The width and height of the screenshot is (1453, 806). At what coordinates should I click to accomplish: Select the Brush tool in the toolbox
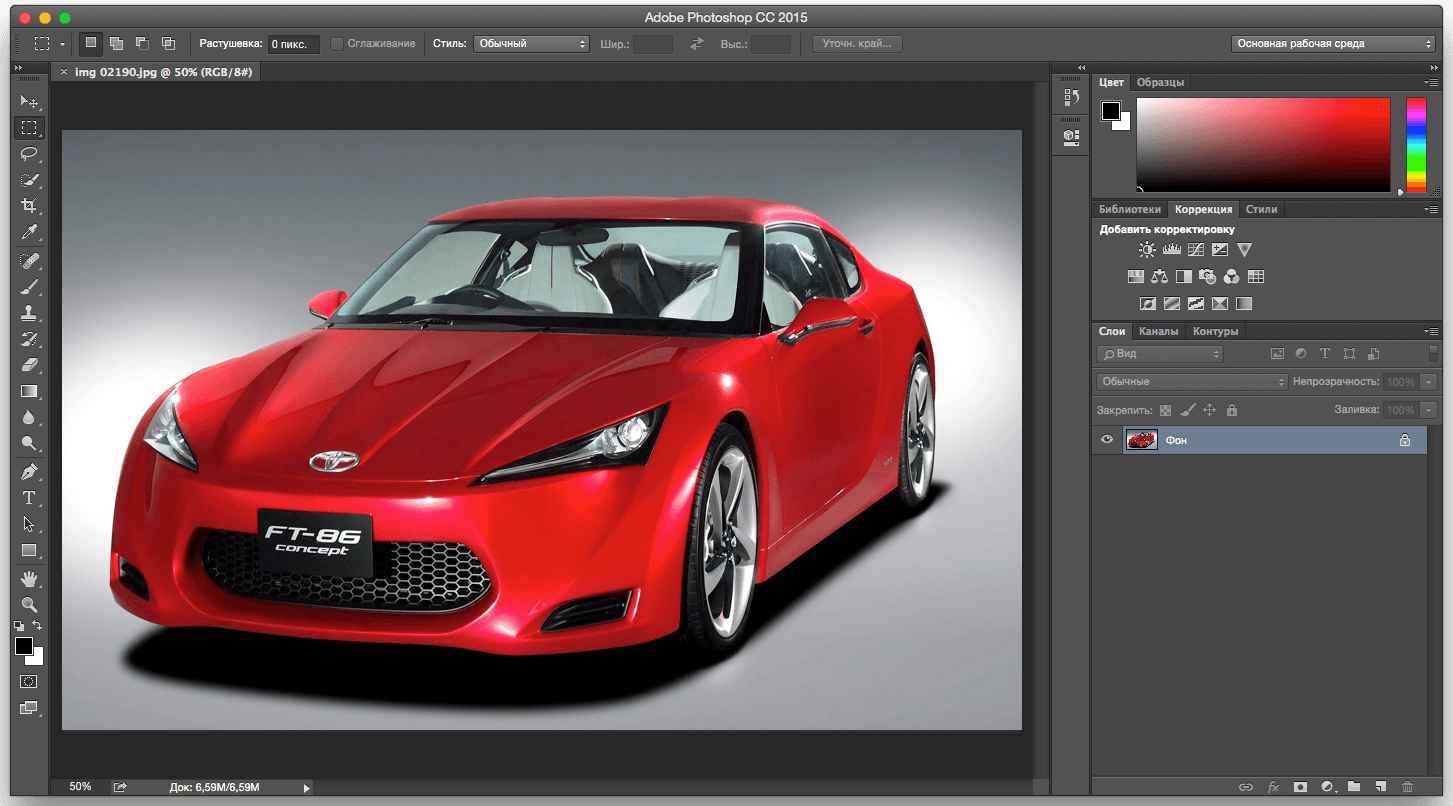[x=29, y=287]
